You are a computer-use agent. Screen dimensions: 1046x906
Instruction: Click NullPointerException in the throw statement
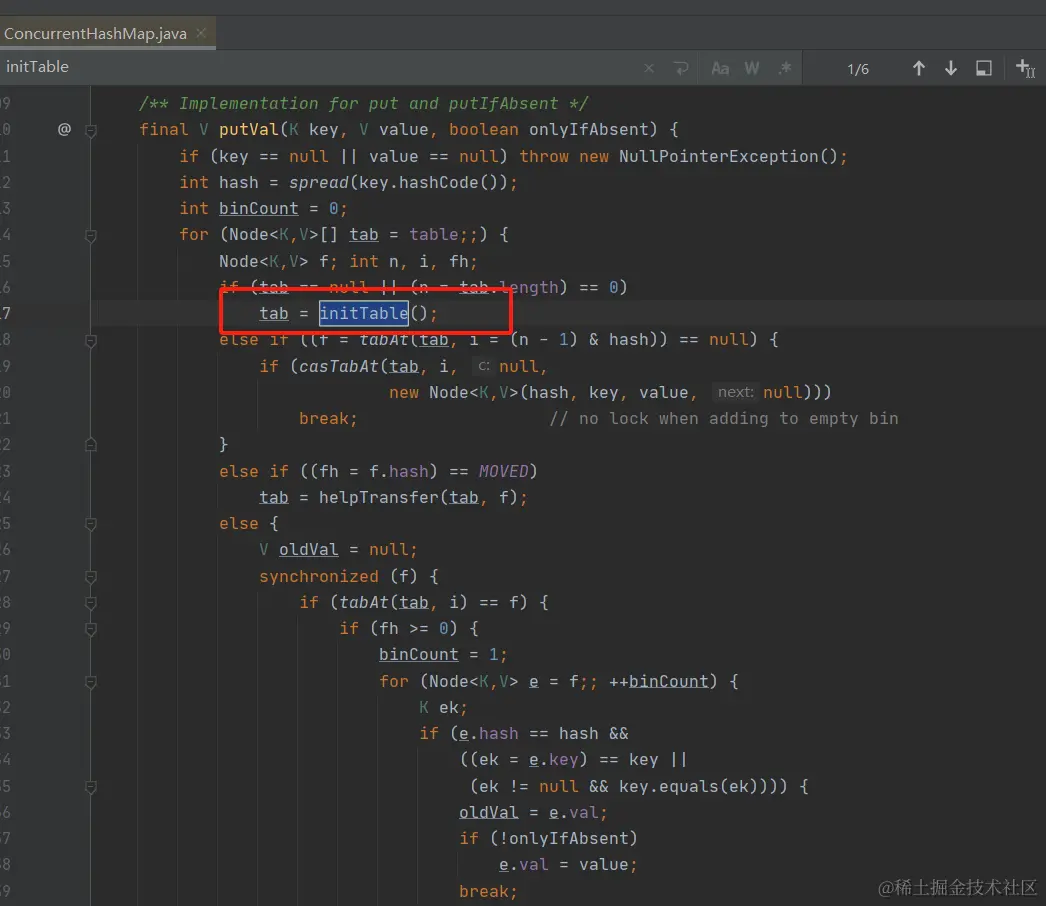click(718, 156)
